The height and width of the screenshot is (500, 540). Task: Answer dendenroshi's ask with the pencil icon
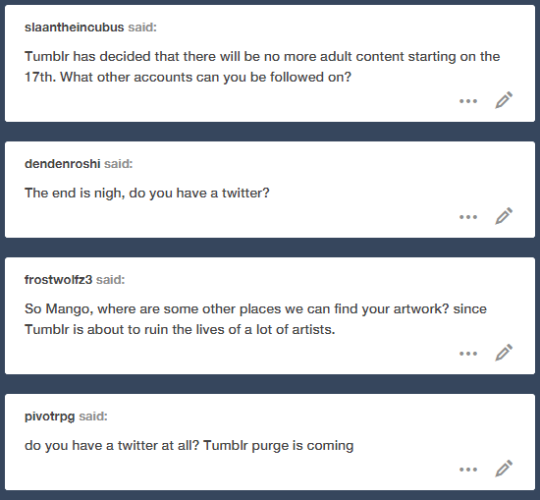click(504, 216)
